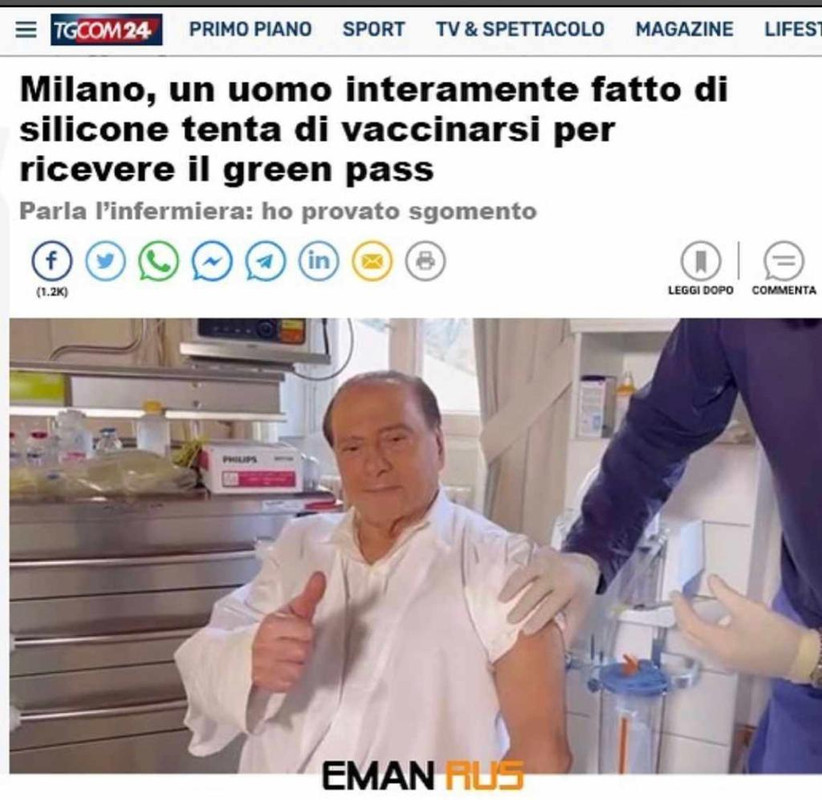Open the hamburger menu icon
The height and width of the screenshot is (800, 822).
coord(26,30)
